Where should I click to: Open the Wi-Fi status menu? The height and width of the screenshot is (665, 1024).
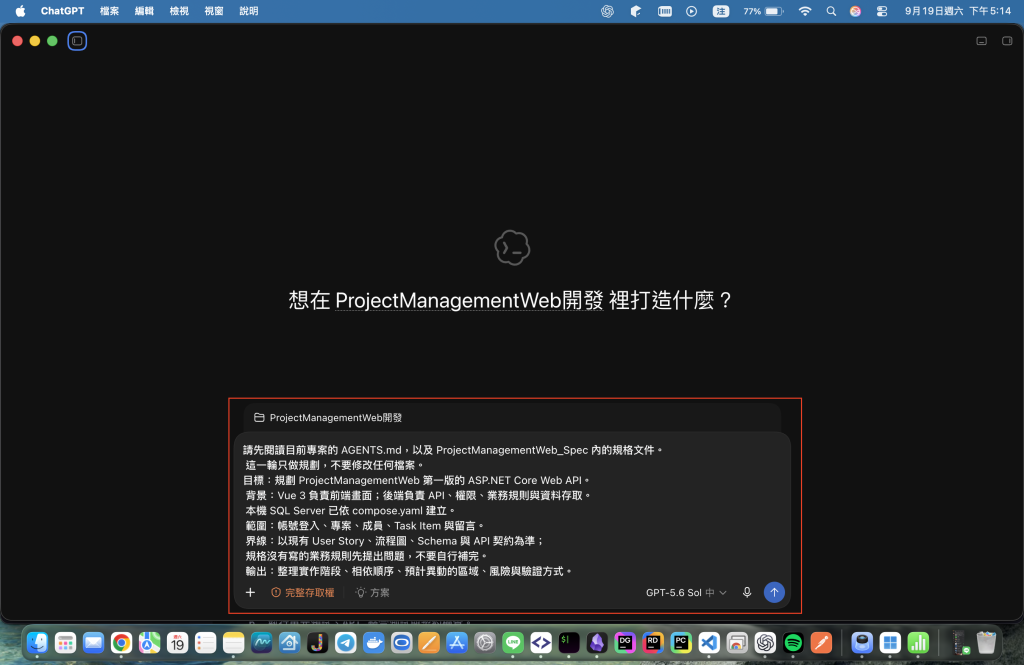coord(805,11)
